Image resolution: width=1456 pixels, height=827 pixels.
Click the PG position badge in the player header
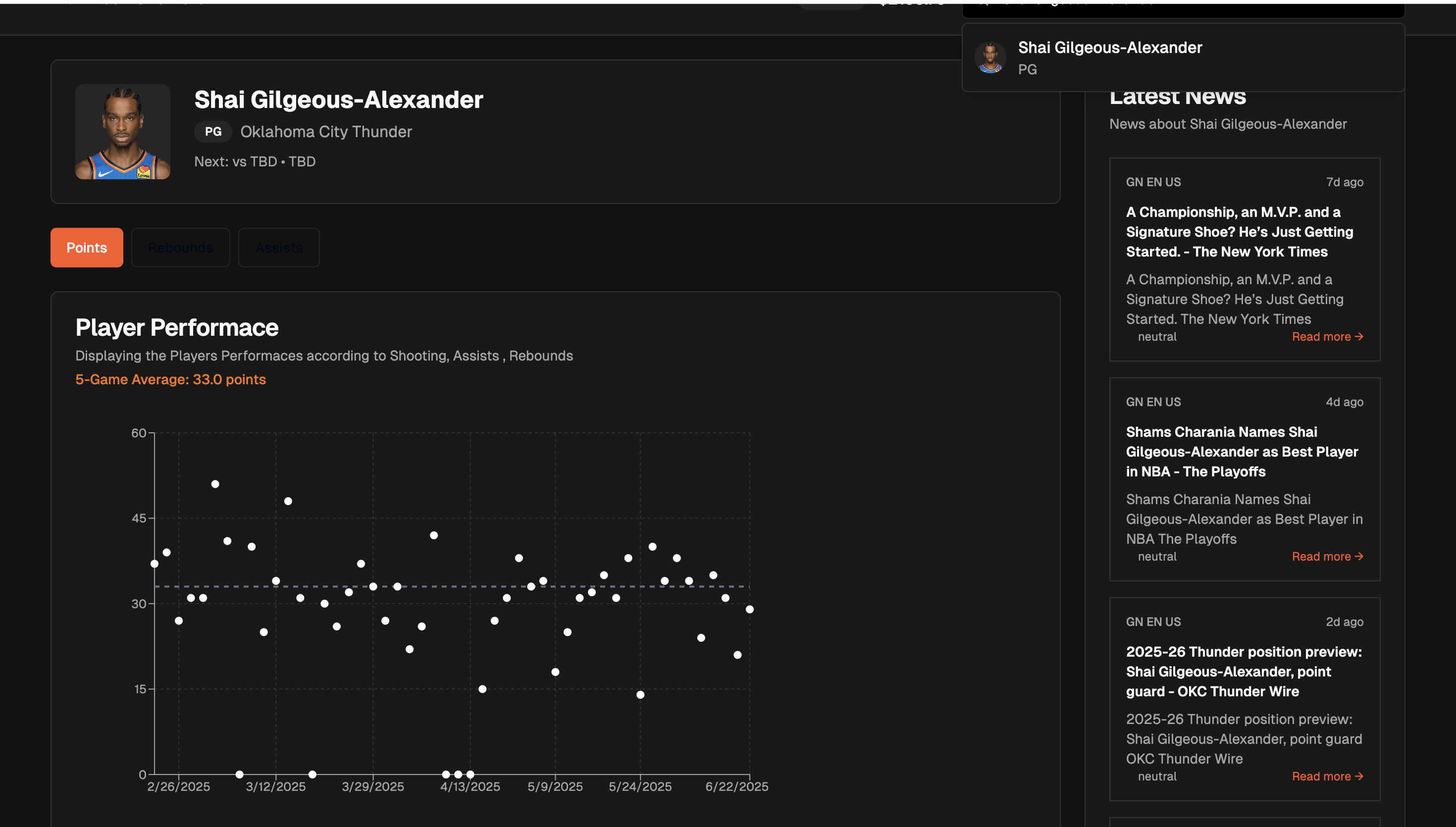click(213, 132)
